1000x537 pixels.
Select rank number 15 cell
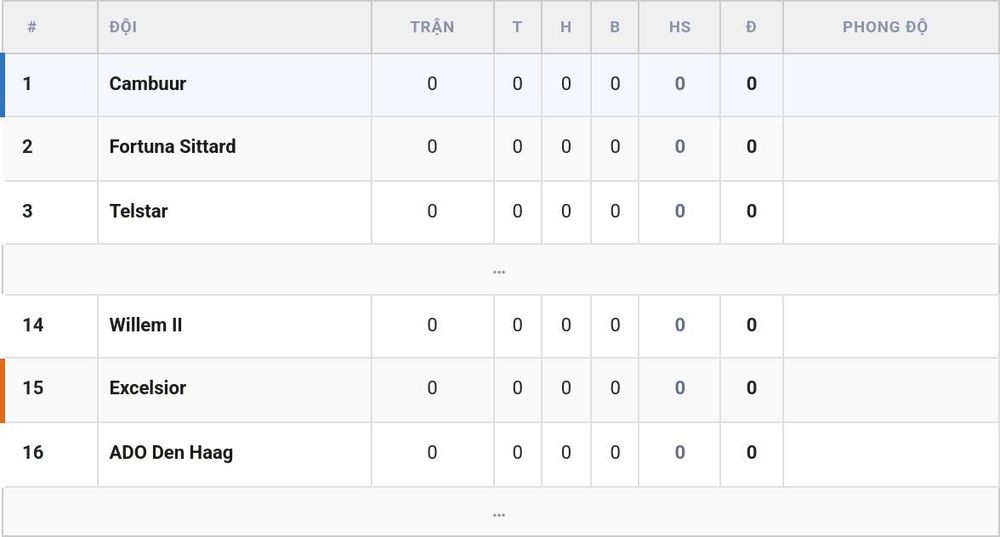(33, 388)
